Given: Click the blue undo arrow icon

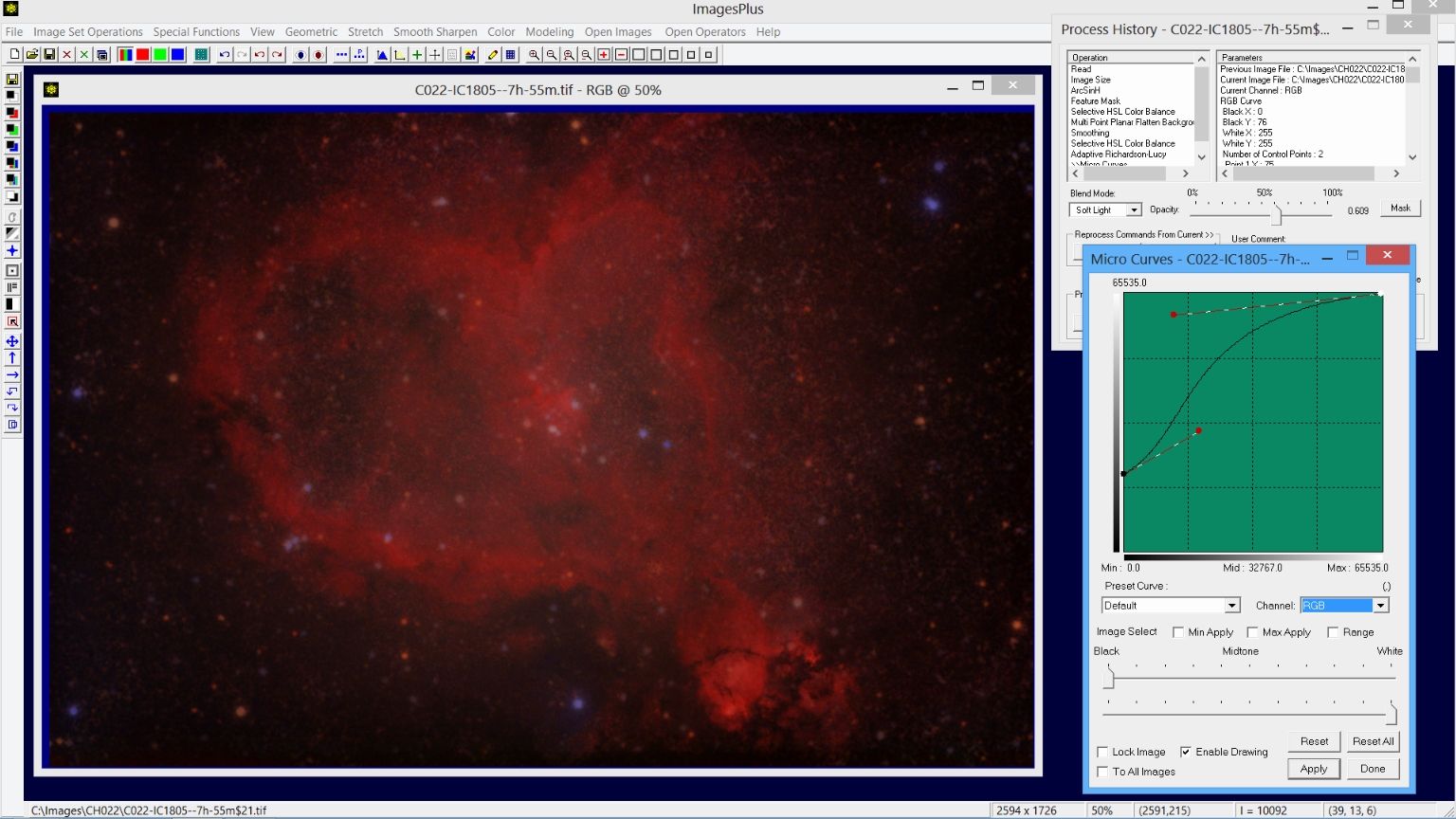Looking at the screenshot, I should click(x=225, y=55).
